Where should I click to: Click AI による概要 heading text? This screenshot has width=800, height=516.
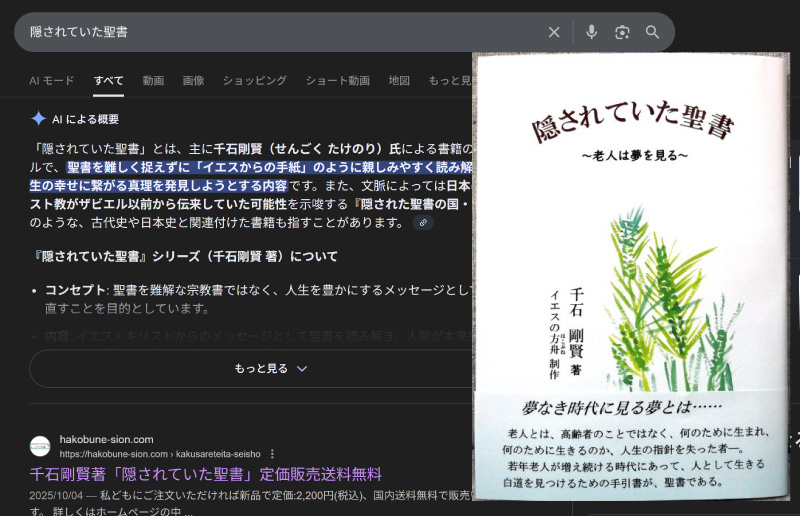pos(85,119)
